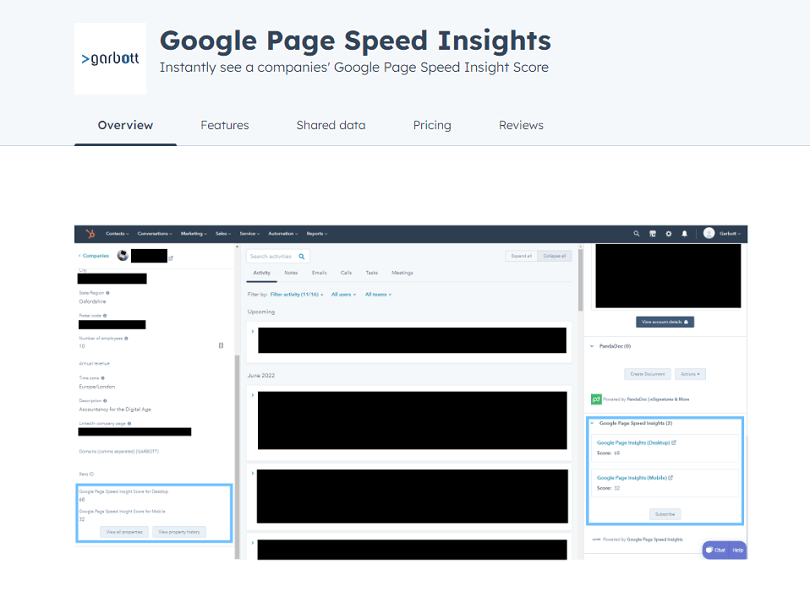Open the Sales dropdown menu
810x613 pixels.
[x=223, y=233]
